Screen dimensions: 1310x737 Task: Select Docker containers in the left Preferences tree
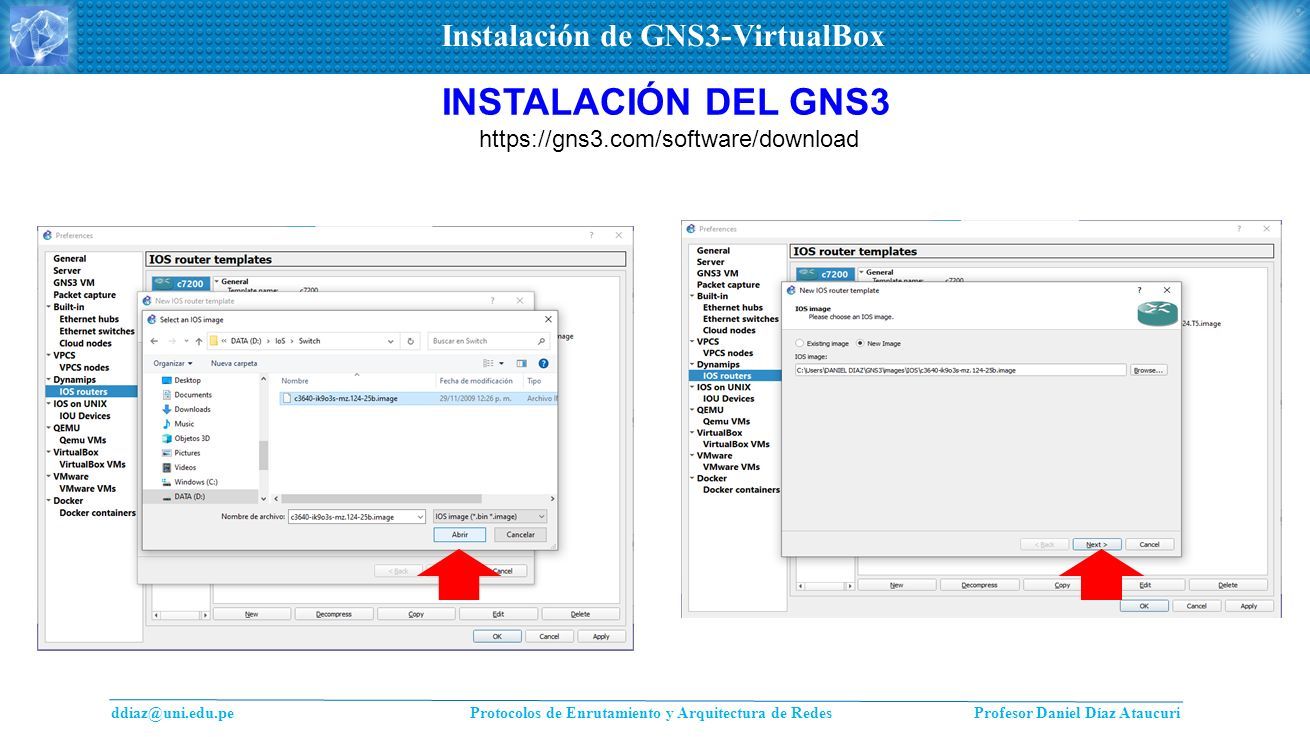point(97,513)
